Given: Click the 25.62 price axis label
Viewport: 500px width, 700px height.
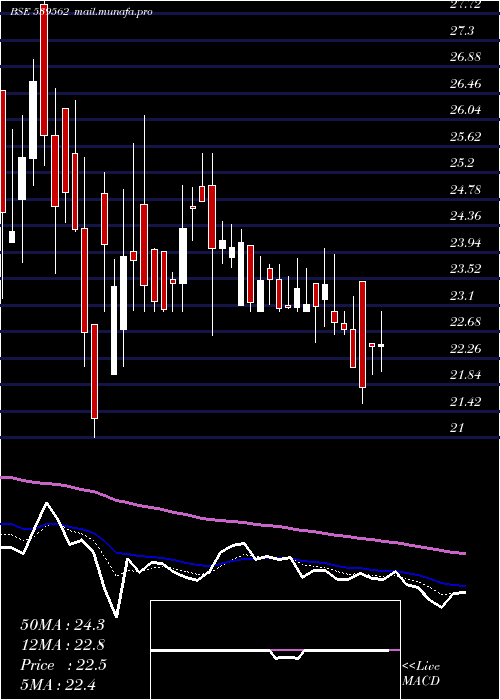Looking at the screenshot, I should [x=466, y=136].
